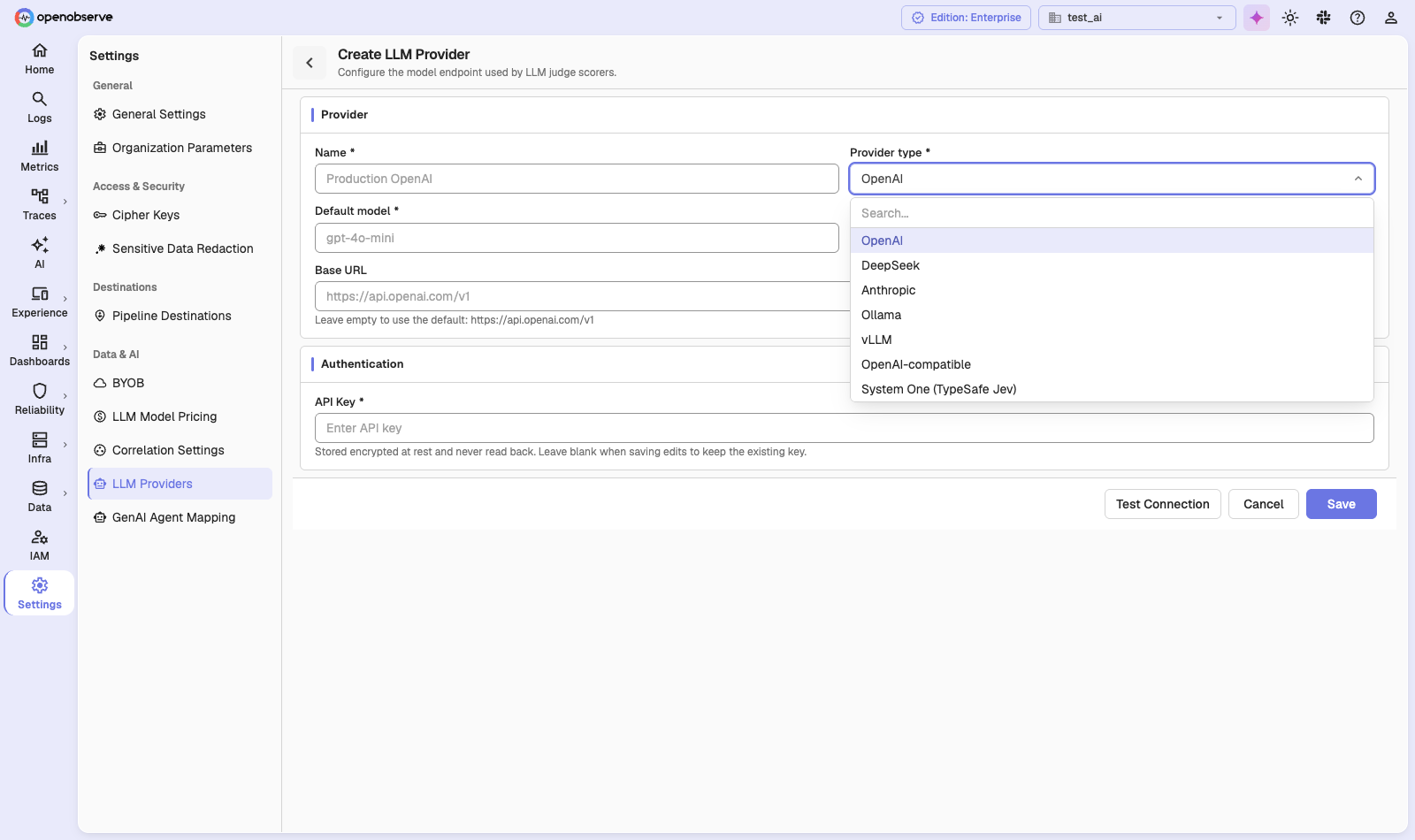1415x840 pixels.
Task: Expand the Traces submenu arrow
Action: [x=65, y=202]
